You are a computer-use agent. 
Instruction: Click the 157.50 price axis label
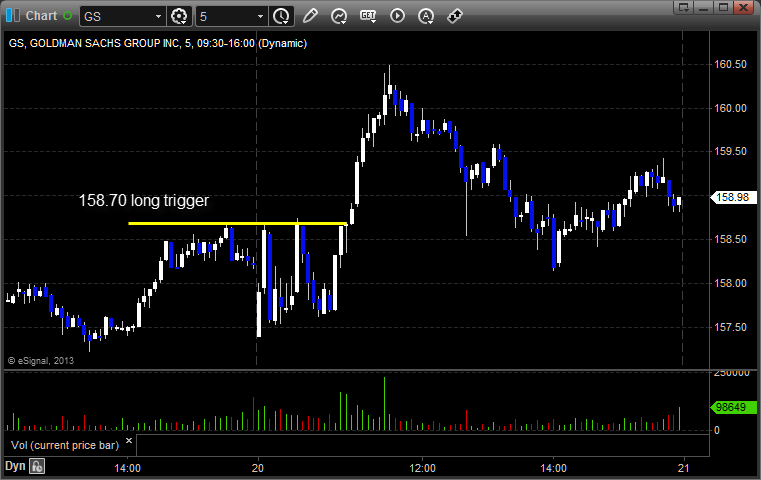730,328
